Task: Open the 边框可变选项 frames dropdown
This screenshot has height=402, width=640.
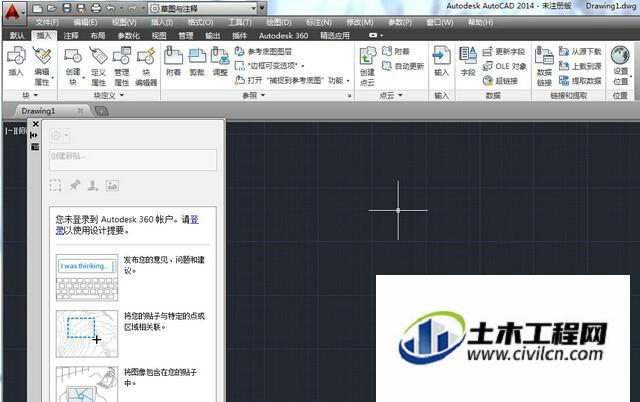Action: coord(270,66)
